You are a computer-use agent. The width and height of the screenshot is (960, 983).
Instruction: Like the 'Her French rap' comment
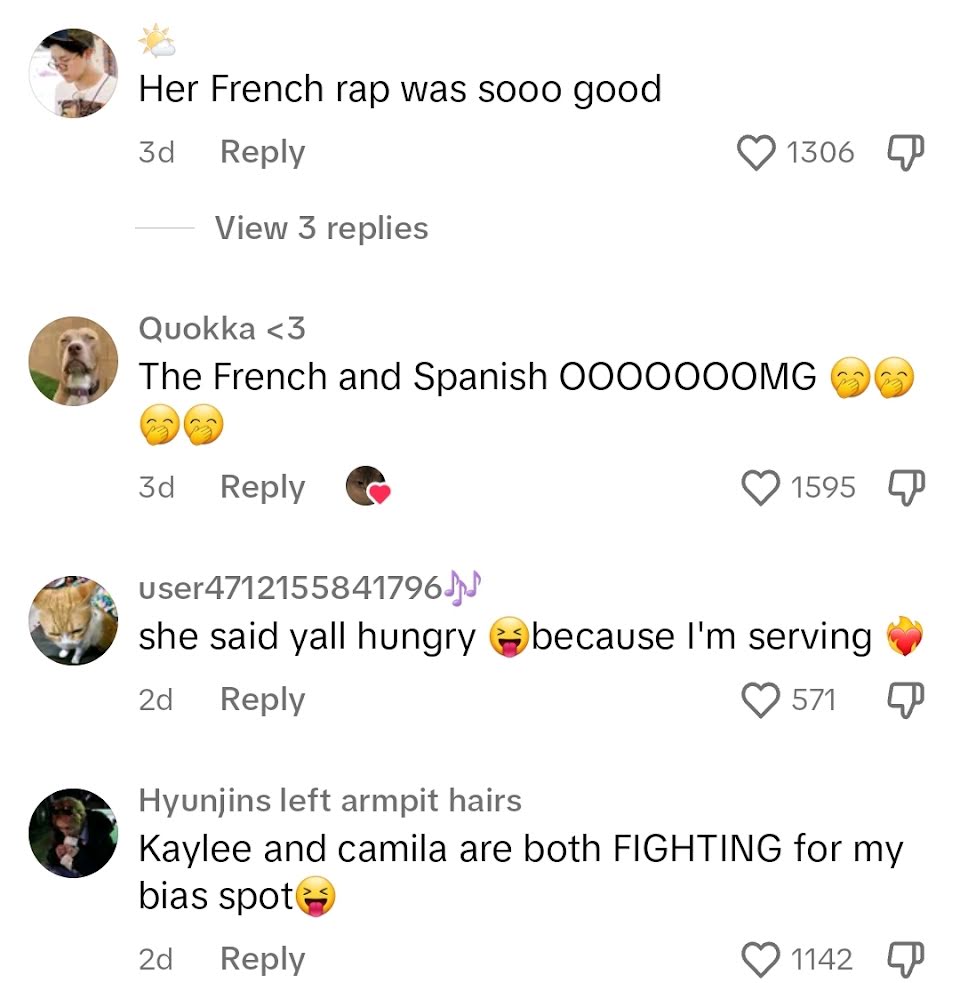click(x=756, y=153)
